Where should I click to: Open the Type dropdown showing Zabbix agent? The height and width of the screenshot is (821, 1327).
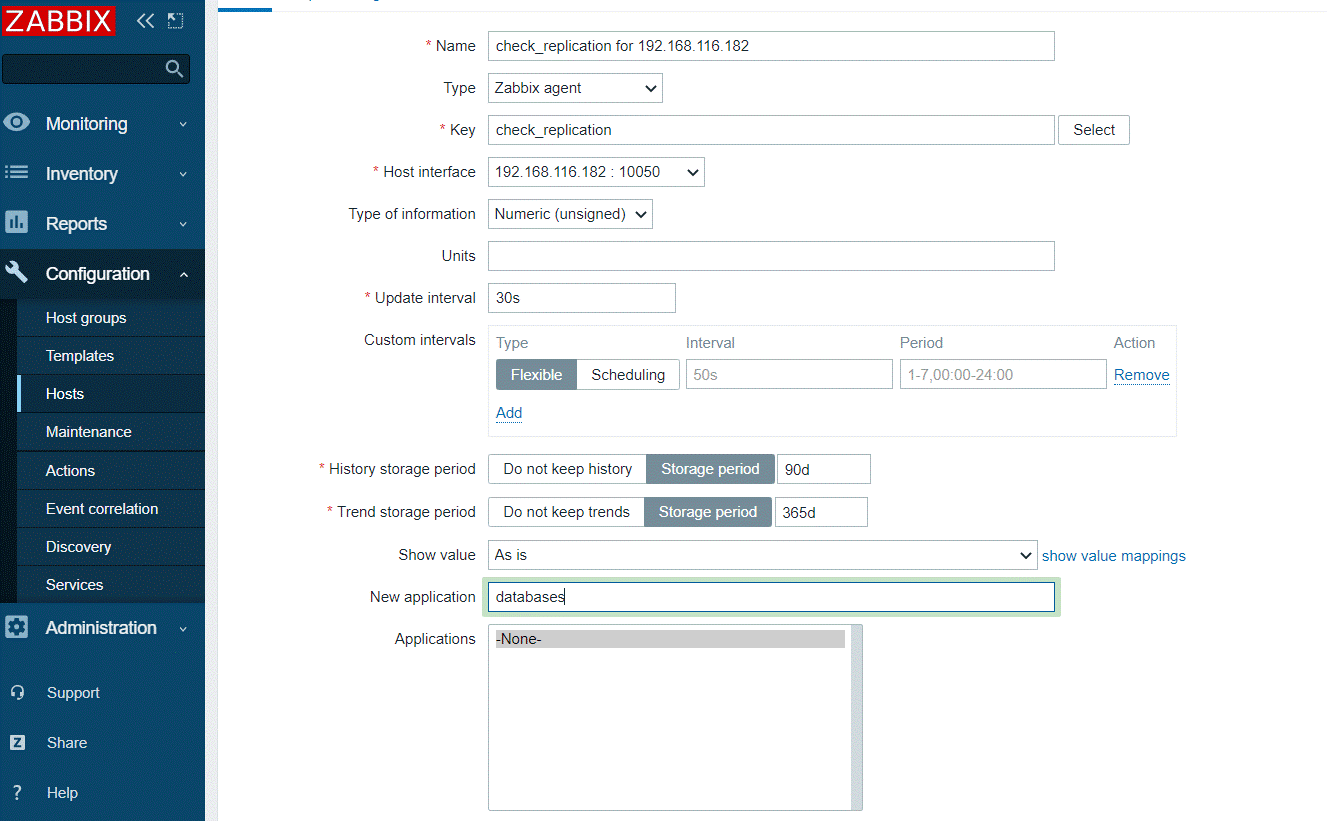pos(575,88)
